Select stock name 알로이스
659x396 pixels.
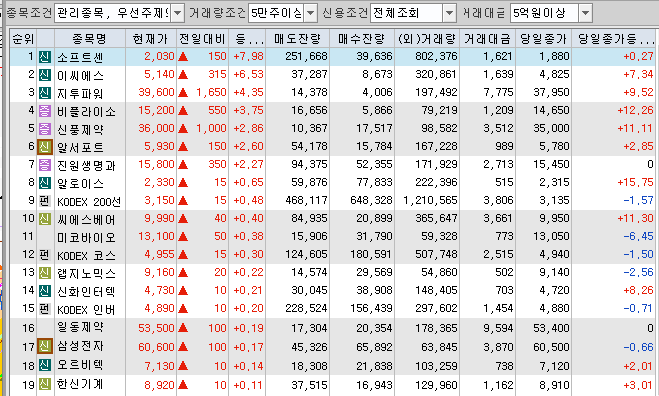coord(80,183)
